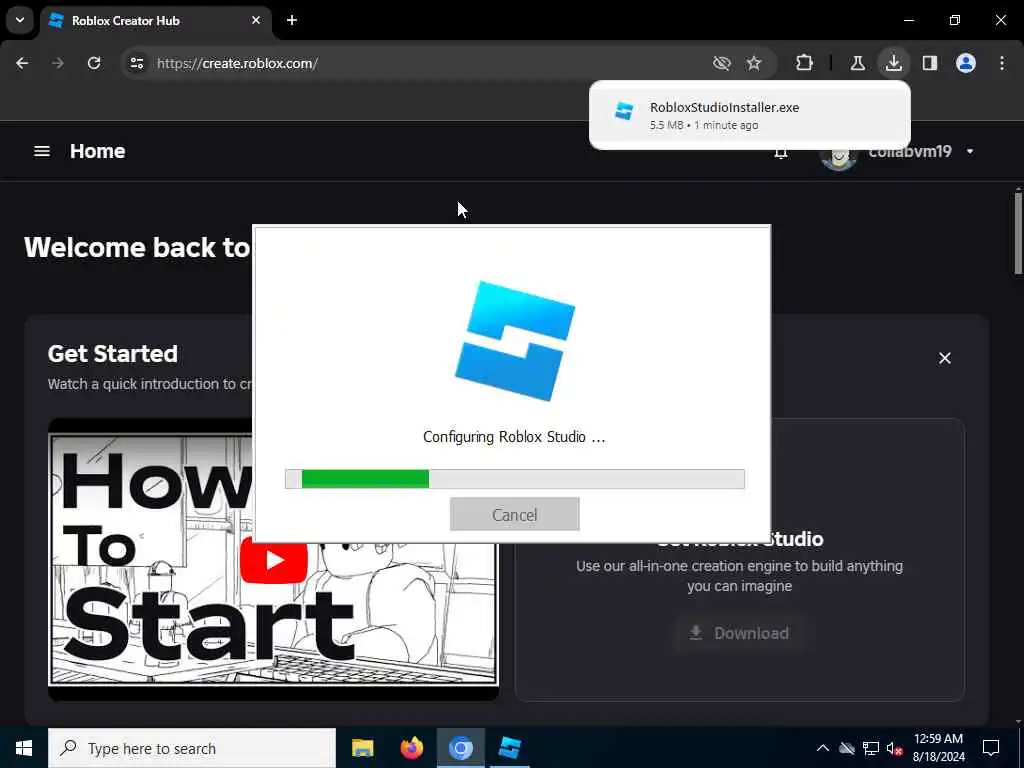This screenshot has width=1024, height=768.
Task: Open the tab search dropdown arrow
Action: click(20, 20)
